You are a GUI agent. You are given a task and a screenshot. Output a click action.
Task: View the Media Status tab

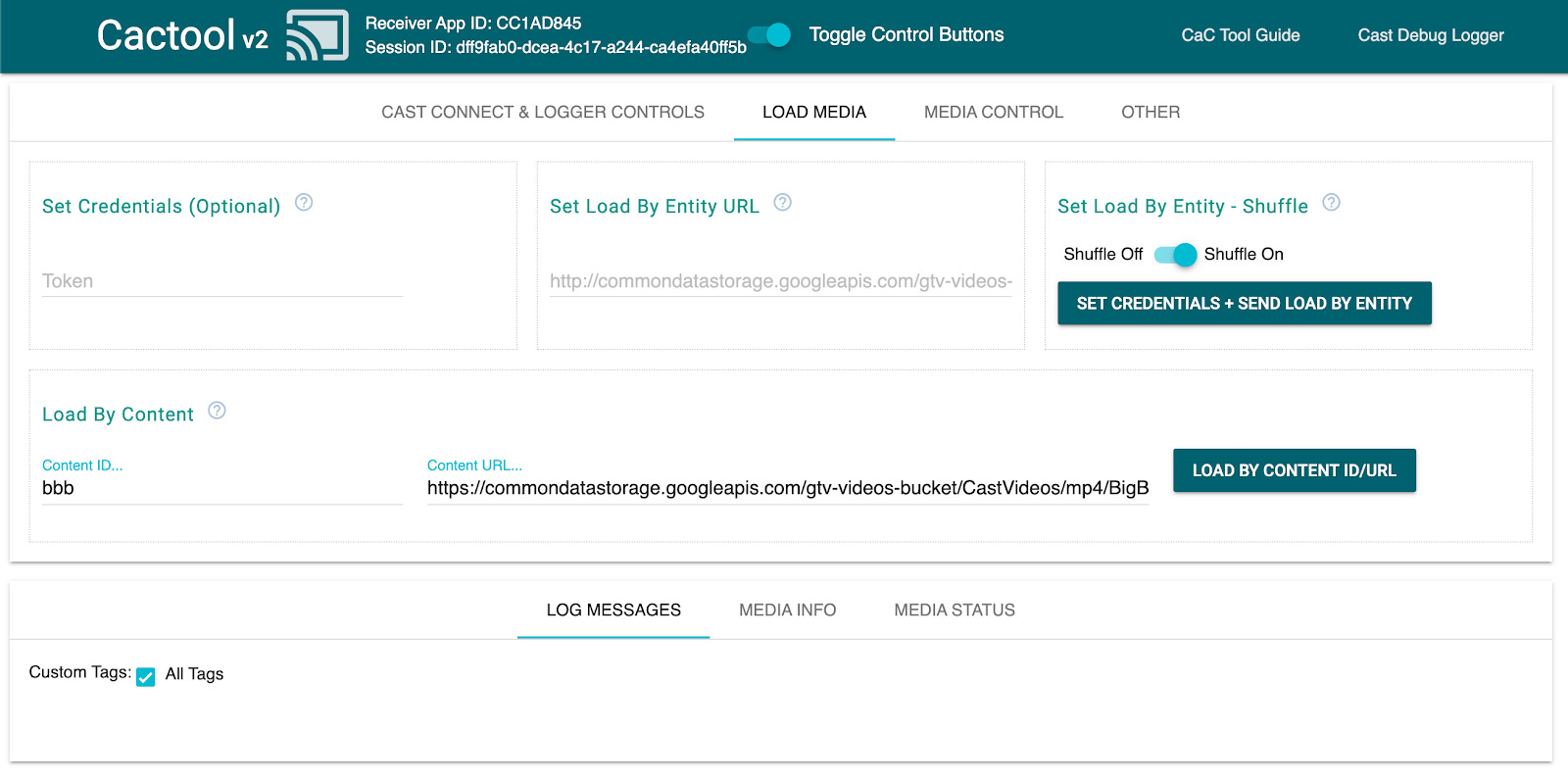[x=954, y=610]
